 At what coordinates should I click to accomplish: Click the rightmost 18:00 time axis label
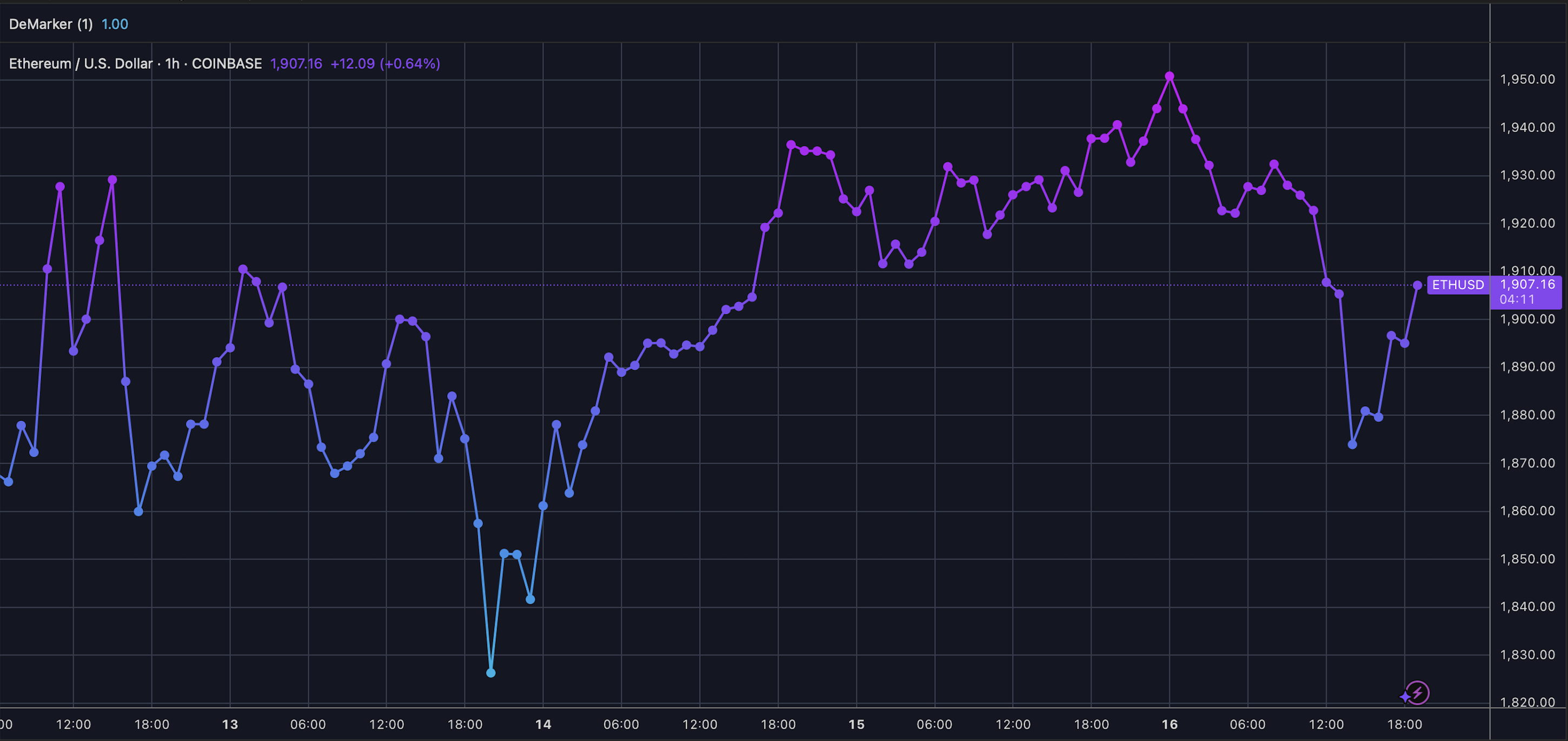(x=1404, y=725)
